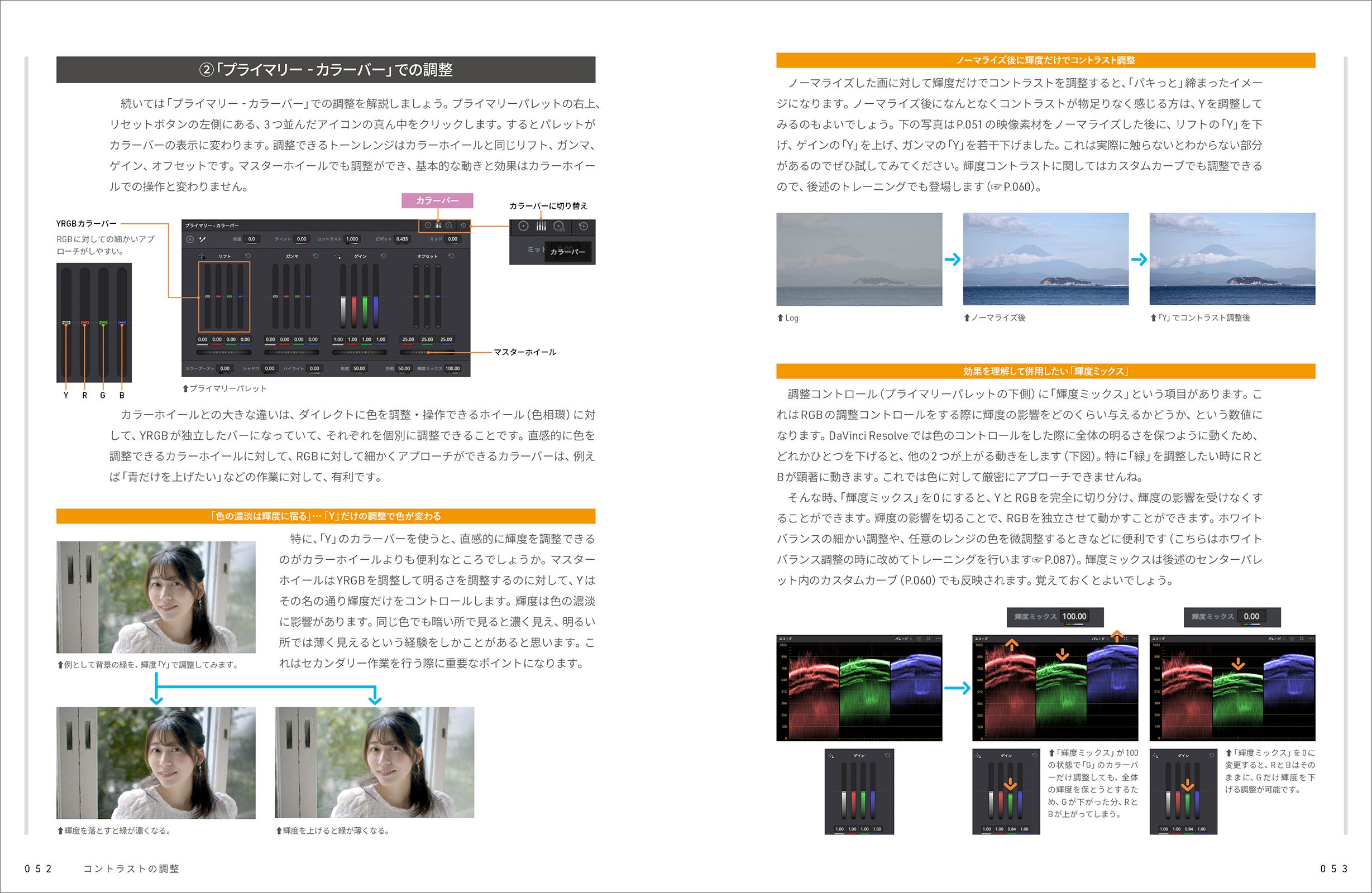Click the ミッド field in Primary palette
The width and height of the screenshot is (1372, 893).
coord(452,239)
